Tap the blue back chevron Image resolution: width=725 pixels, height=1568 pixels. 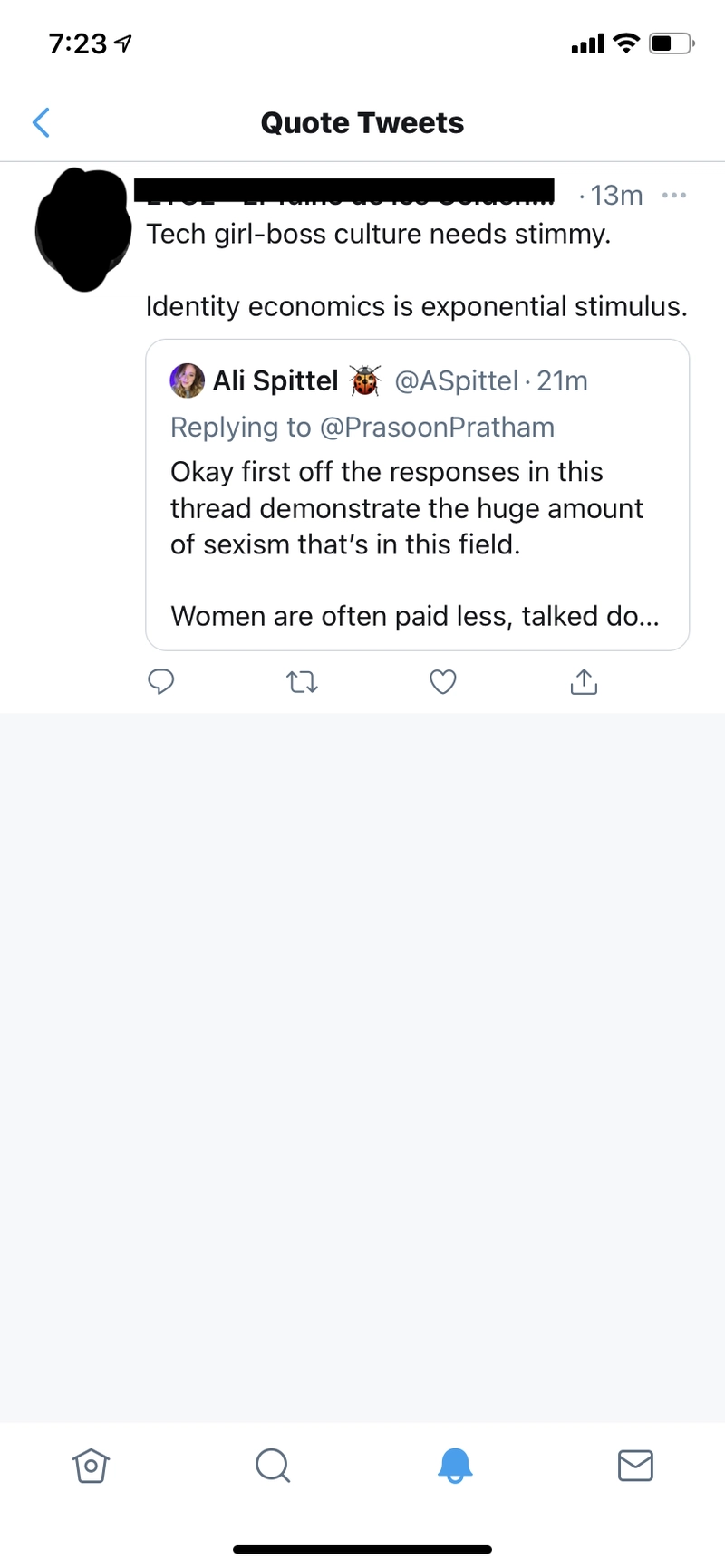[41, 122]
